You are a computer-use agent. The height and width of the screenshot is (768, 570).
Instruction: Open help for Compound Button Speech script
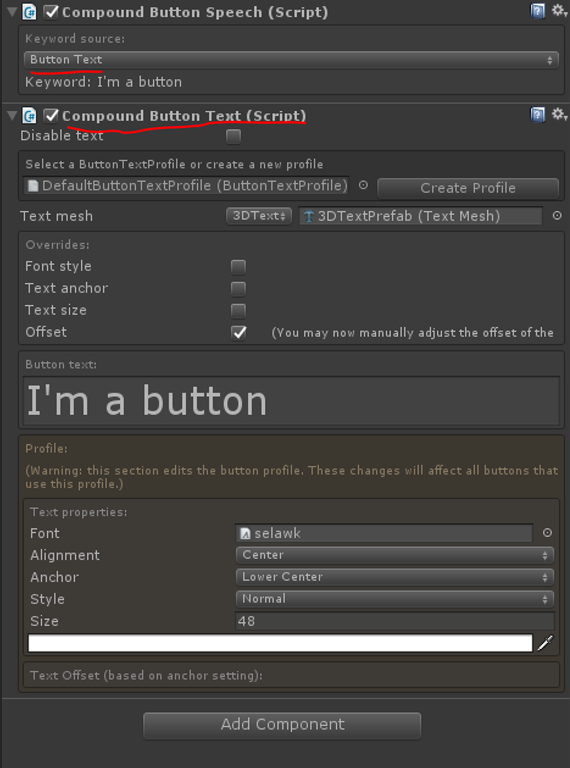tap(538, 11)
